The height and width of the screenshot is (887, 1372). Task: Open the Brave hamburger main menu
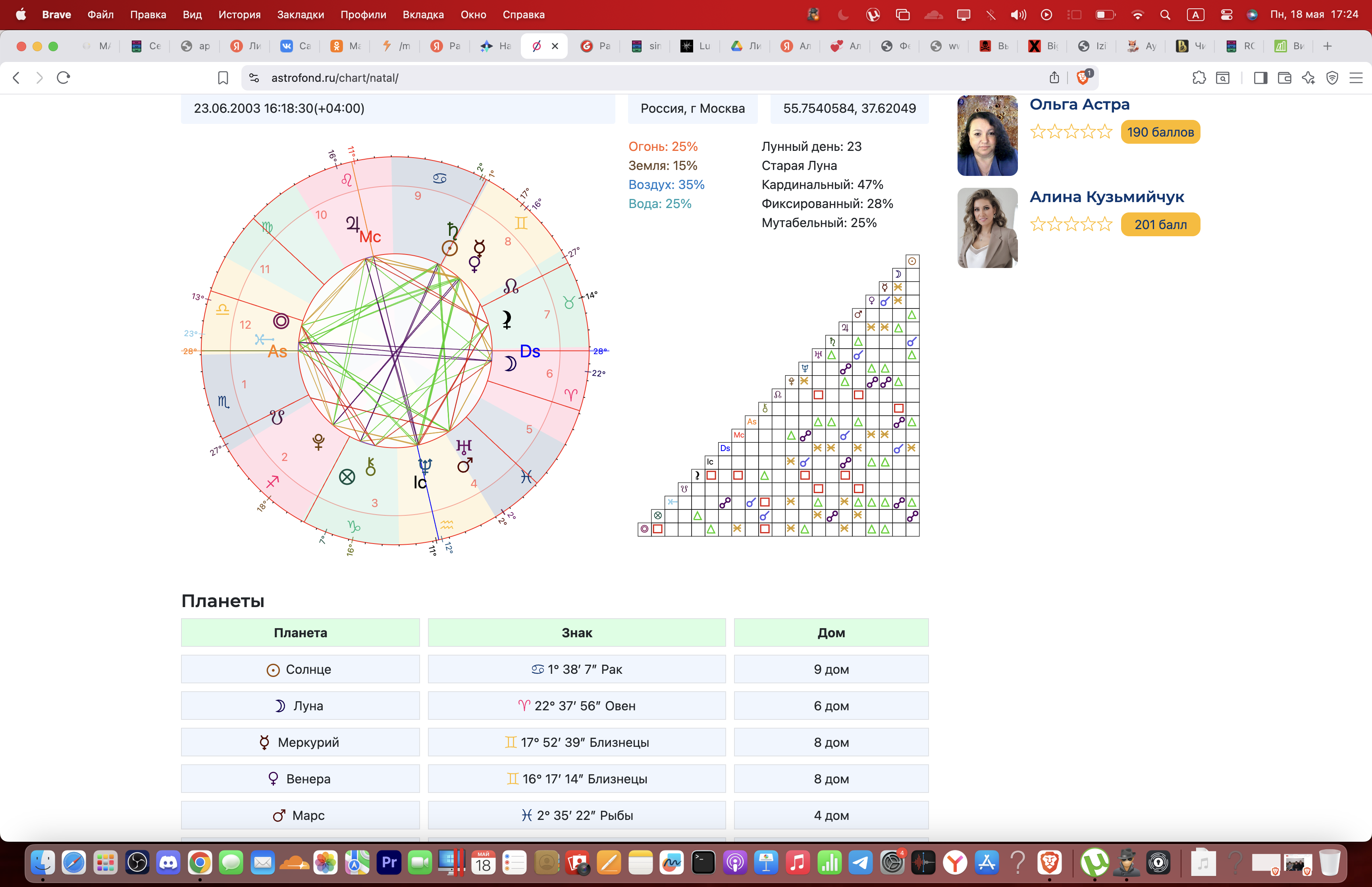click(x=1356, y=78)
